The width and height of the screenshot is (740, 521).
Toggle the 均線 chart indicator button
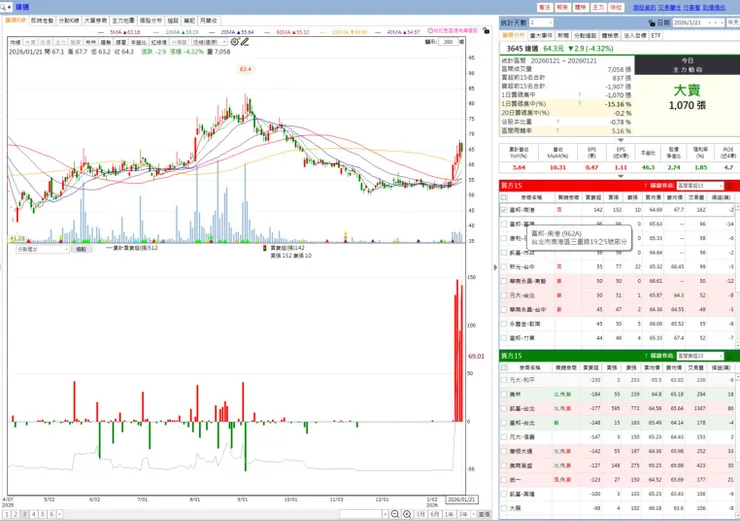[15, 42]
